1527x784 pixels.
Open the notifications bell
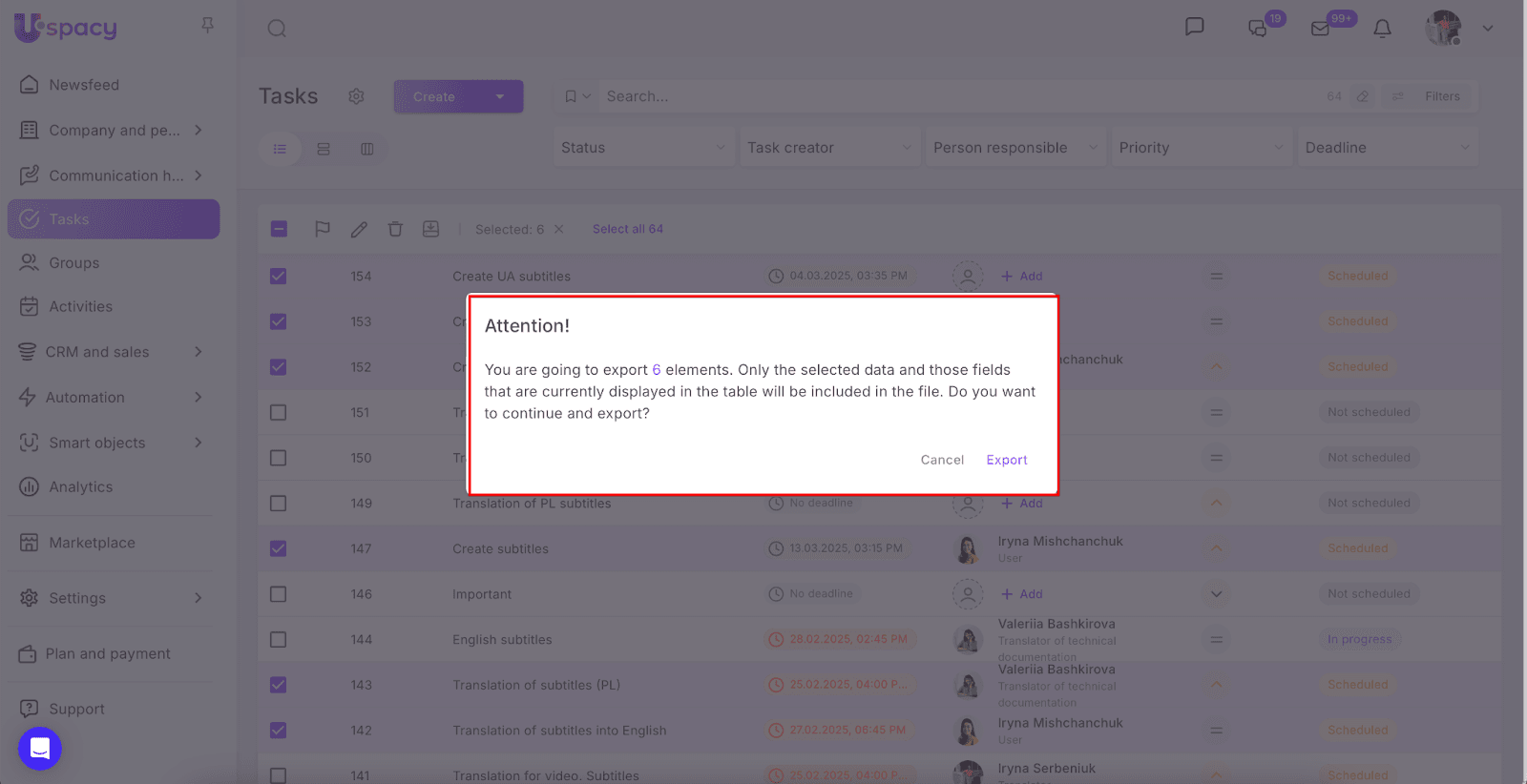click(1382, 29)
